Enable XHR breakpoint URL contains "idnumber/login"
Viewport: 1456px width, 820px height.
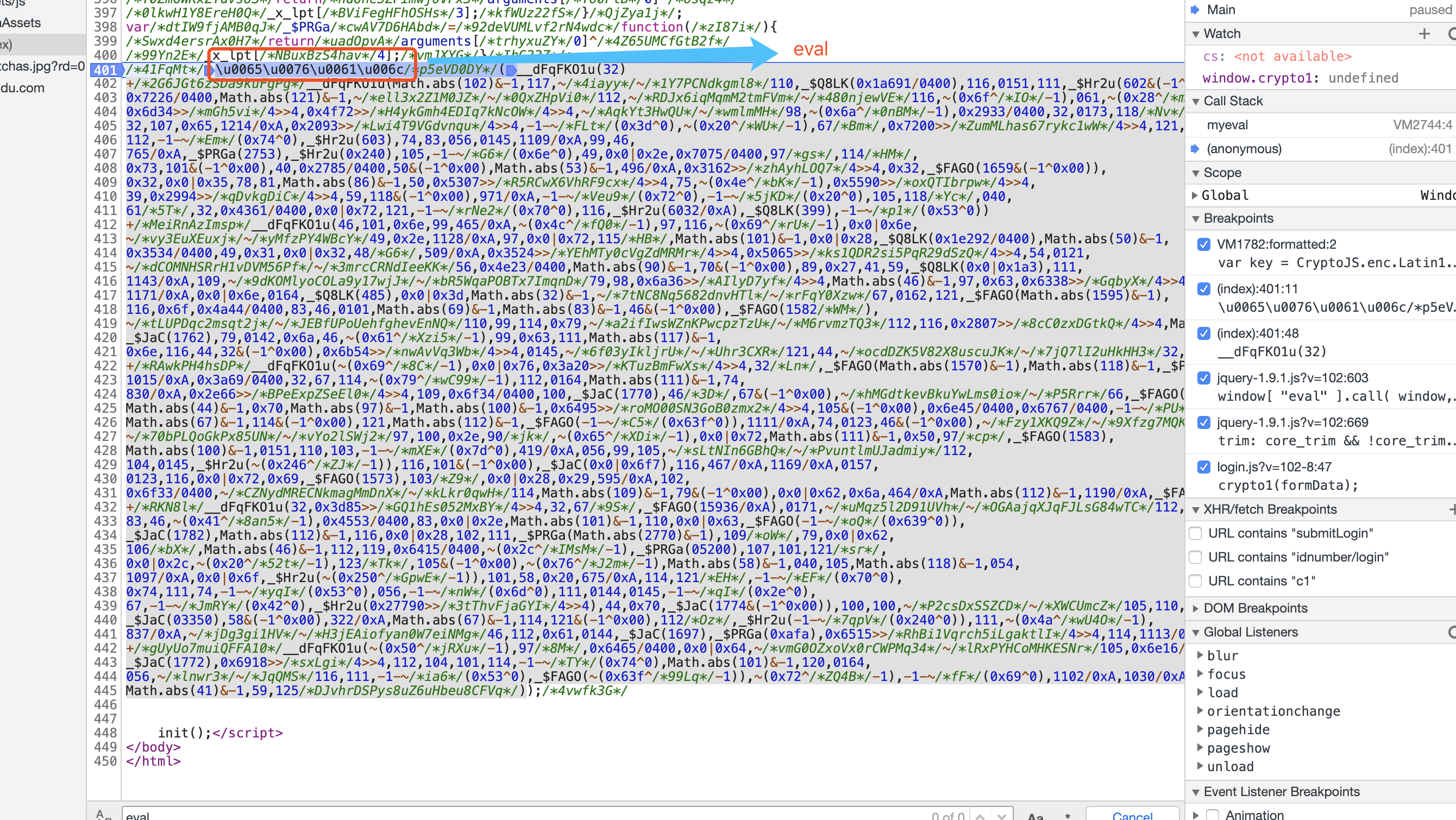coord(1195,557)
